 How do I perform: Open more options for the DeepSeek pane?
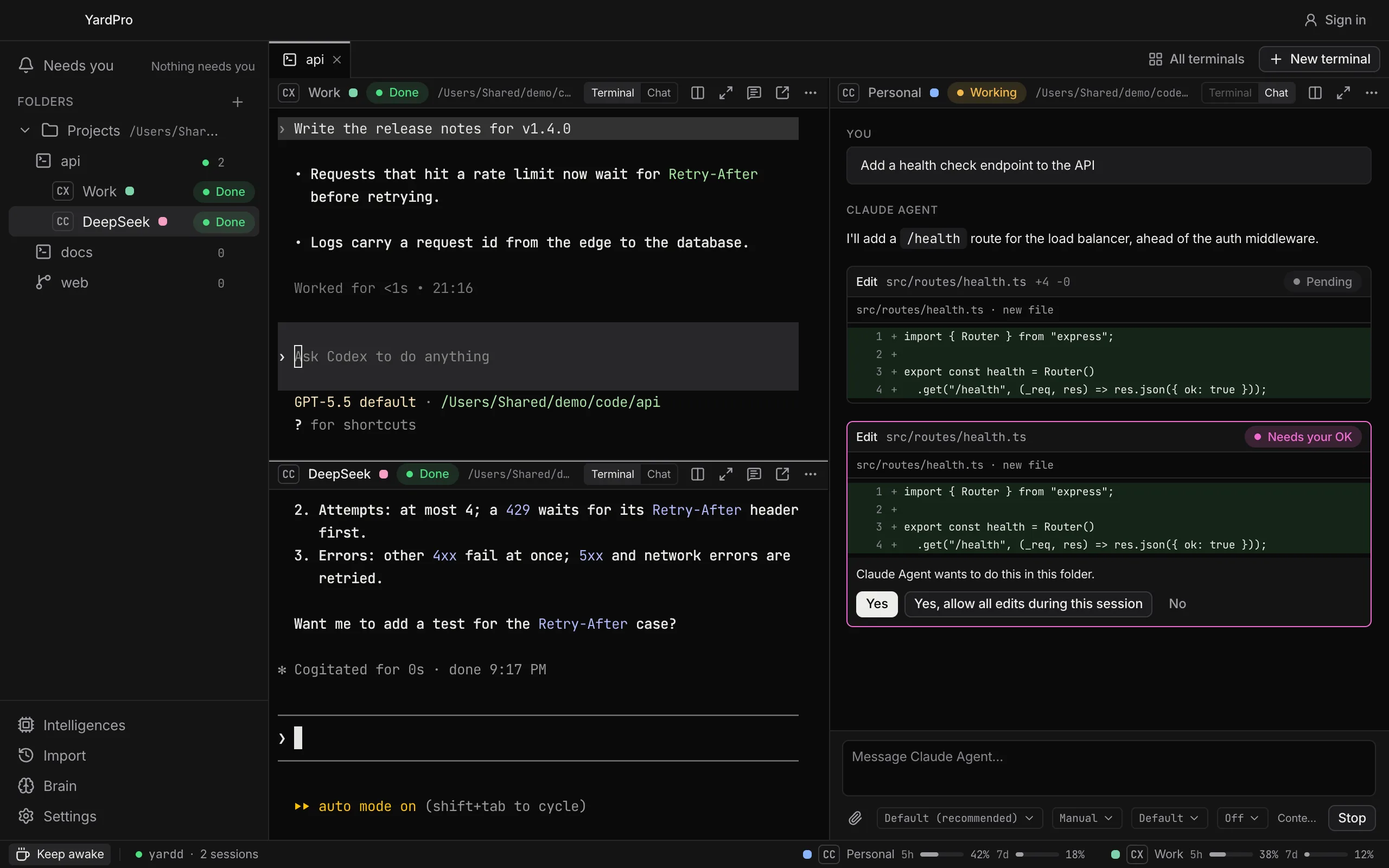click(811, 474)
